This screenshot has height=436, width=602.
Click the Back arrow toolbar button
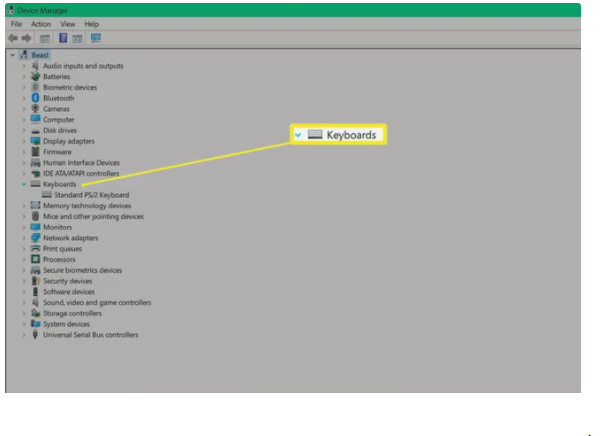(13, 38)
